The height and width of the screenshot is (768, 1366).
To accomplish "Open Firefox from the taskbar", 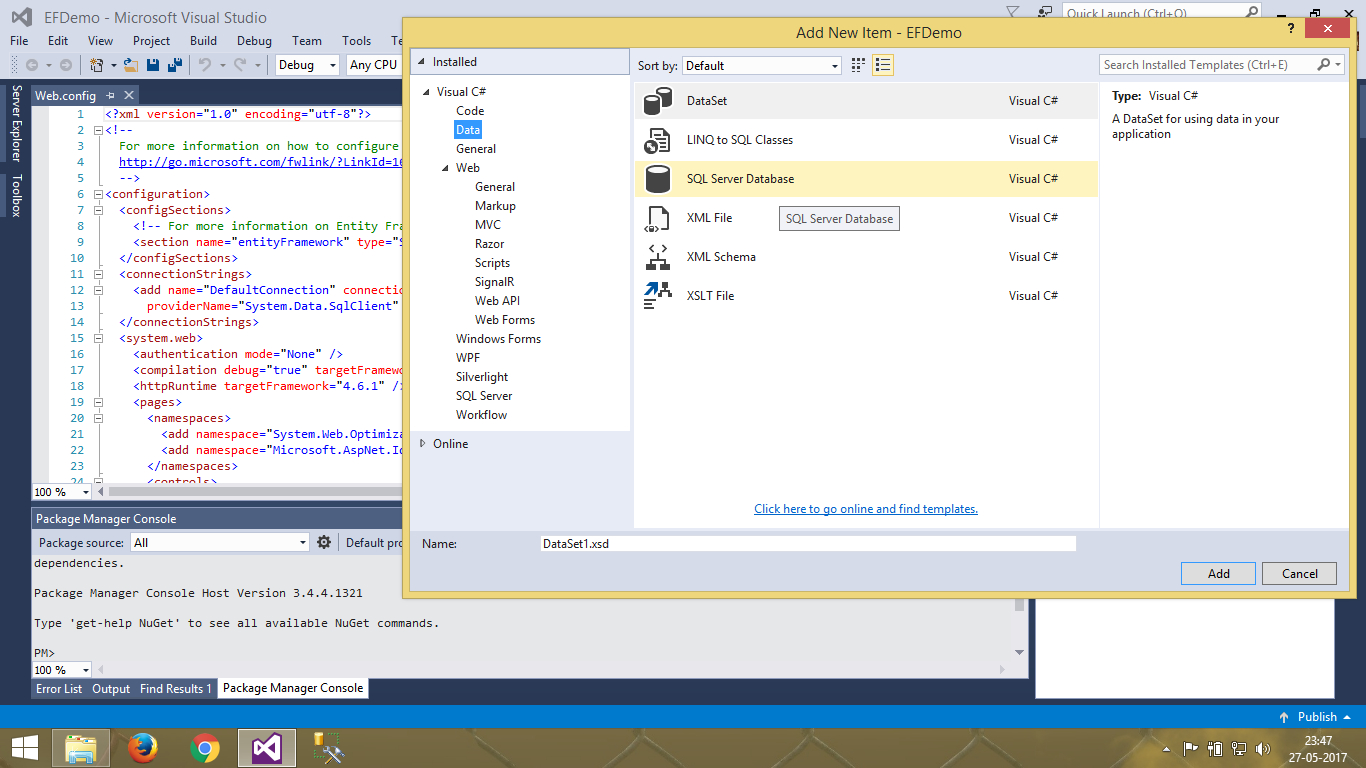I will click(x=143, y=748).
